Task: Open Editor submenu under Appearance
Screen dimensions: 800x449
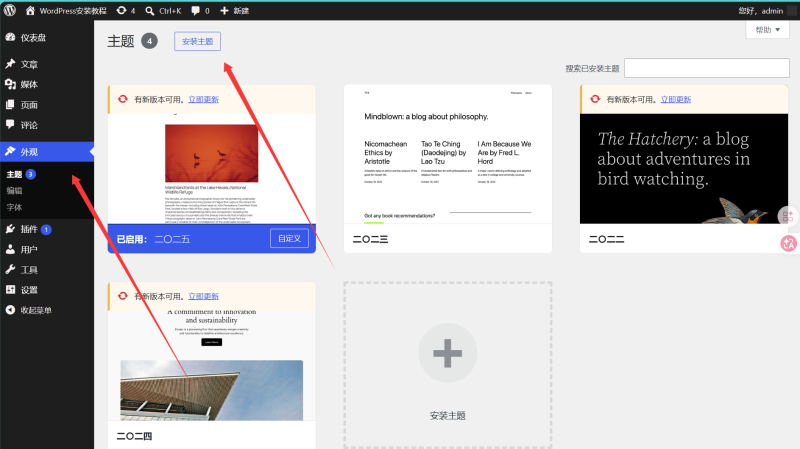Action: click(14, 190)
